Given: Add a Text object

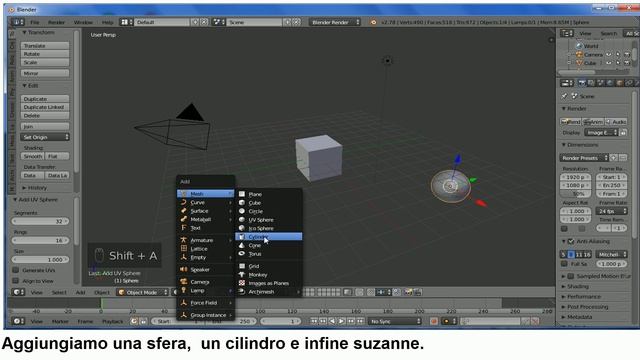Looking at the screenshot, I should pyautogui.click(x=205, y=228).
